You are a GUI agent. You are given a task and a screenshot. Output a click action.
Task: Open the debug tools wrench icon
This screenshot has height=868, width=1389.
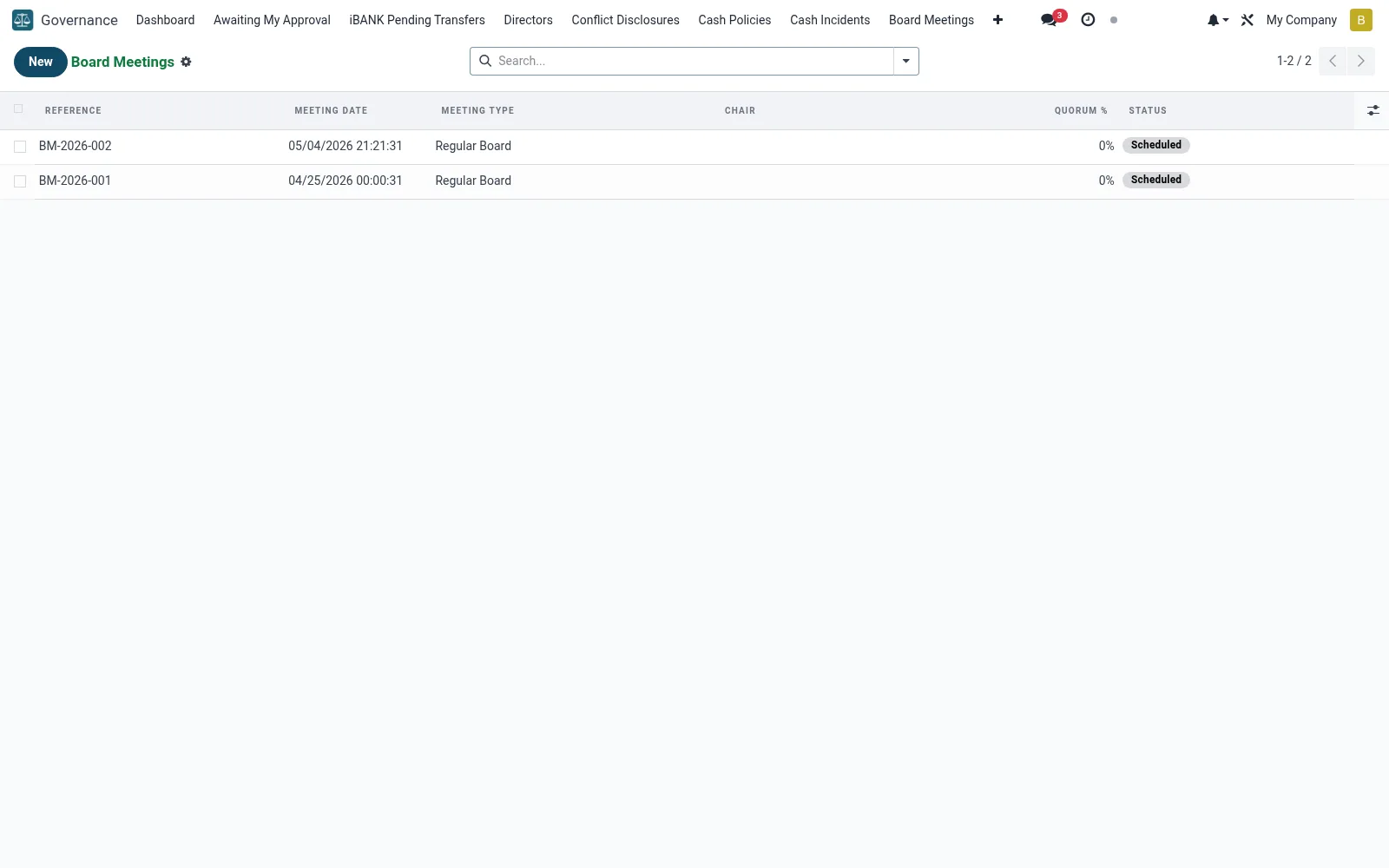(x=1247, y=20)
